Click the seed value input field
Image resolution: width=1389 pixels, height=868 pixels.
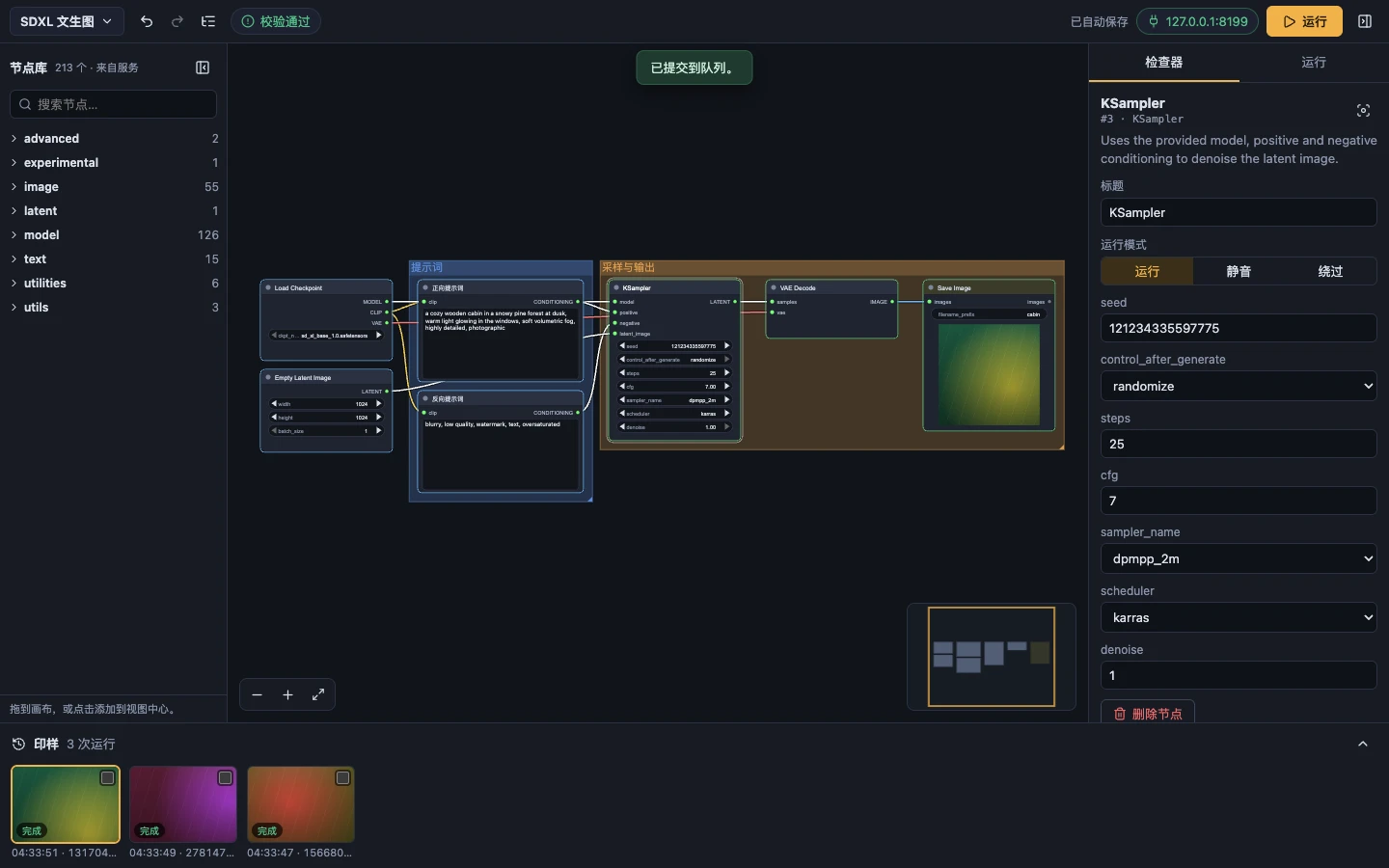coord(1239,328)
